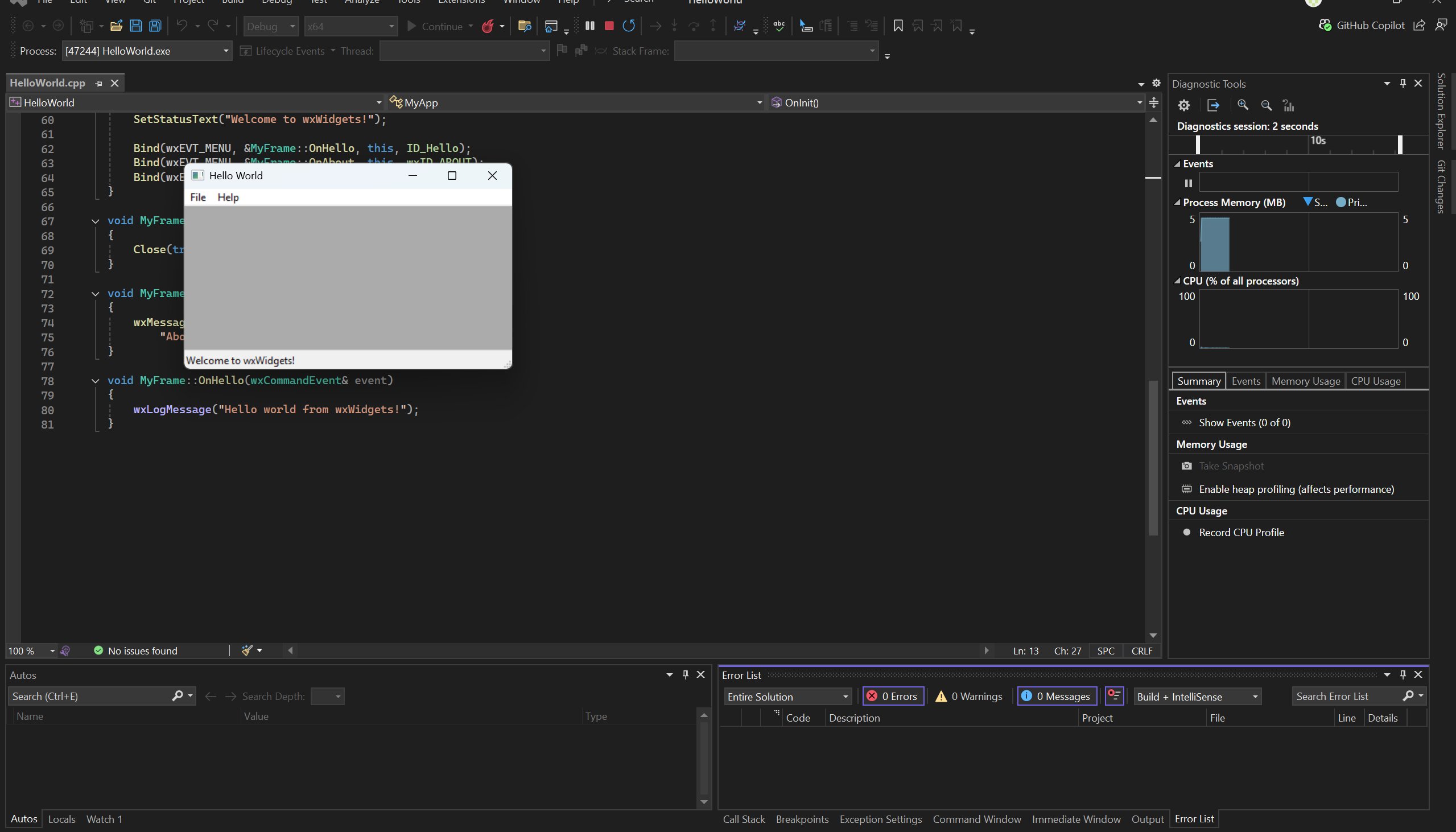Screen dimensions: 1456x832
Task: Click the Hot Reload flame icon
Action: coord(487,26)
